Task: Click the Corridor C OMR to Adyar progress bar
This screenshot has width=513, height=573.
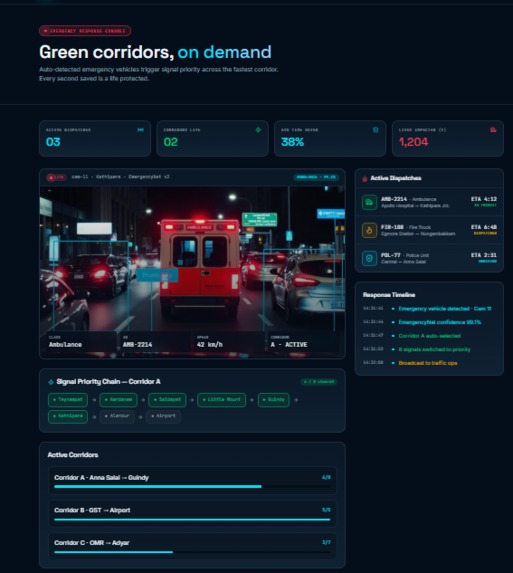Action: click(x=192, y=552)
